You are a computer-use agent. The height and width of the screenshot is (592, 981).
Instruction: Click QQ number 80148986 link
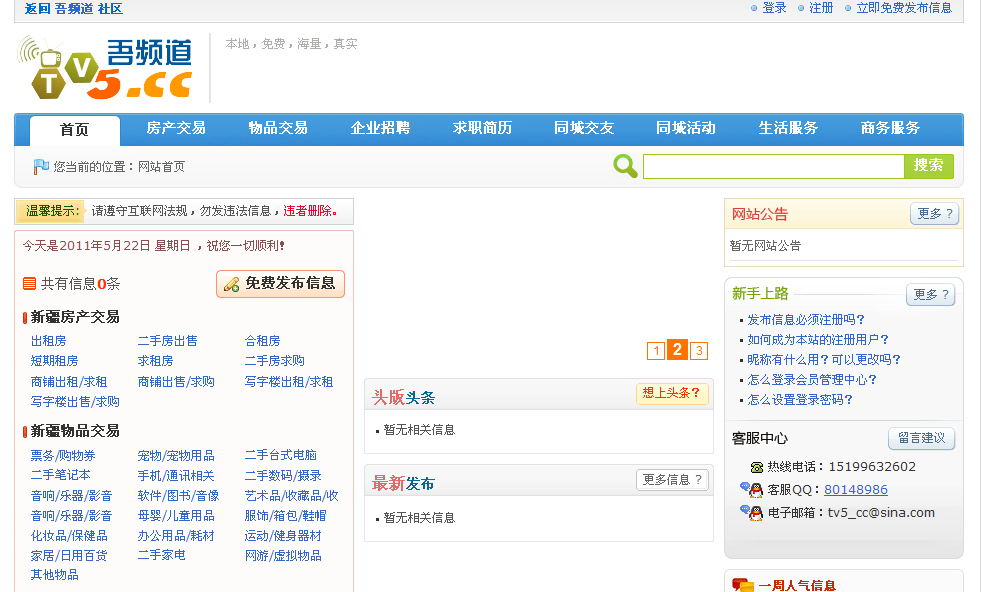(856, 490)
